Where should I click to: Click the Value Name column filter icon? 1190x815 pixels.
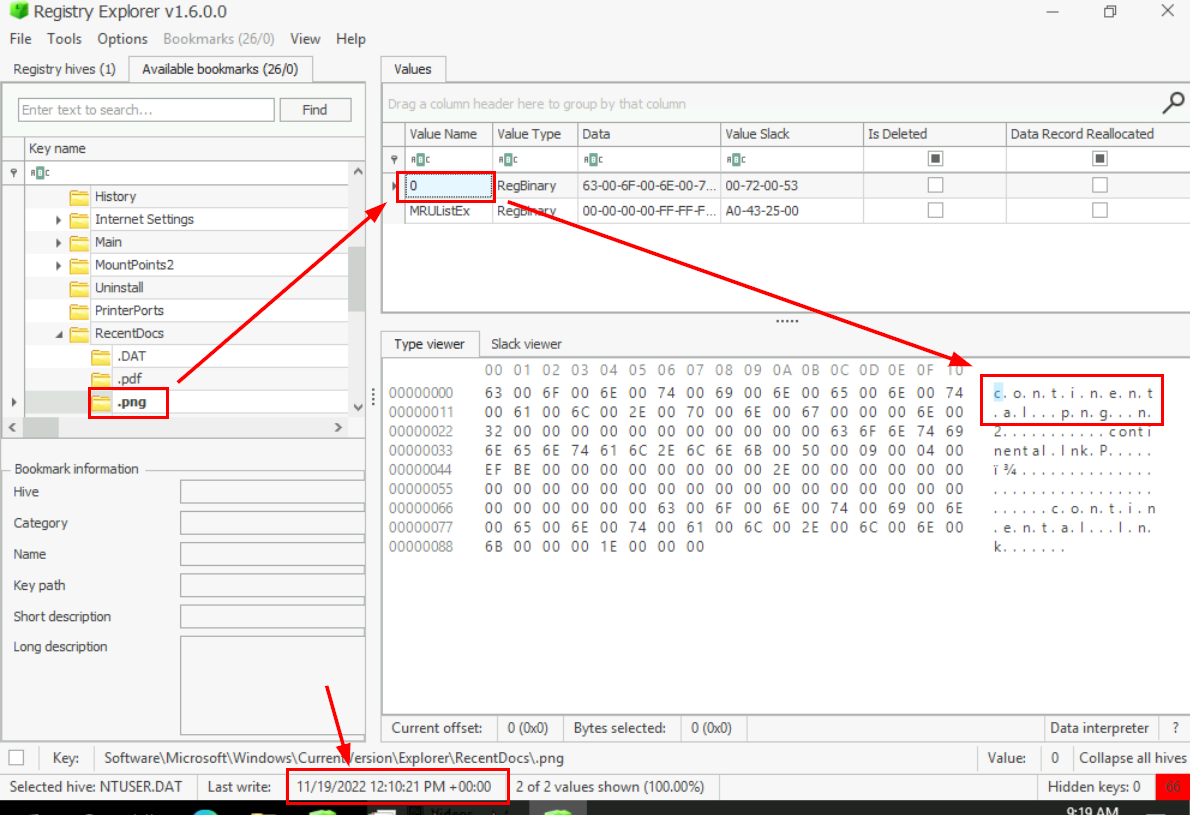click(x=420, y=159)
